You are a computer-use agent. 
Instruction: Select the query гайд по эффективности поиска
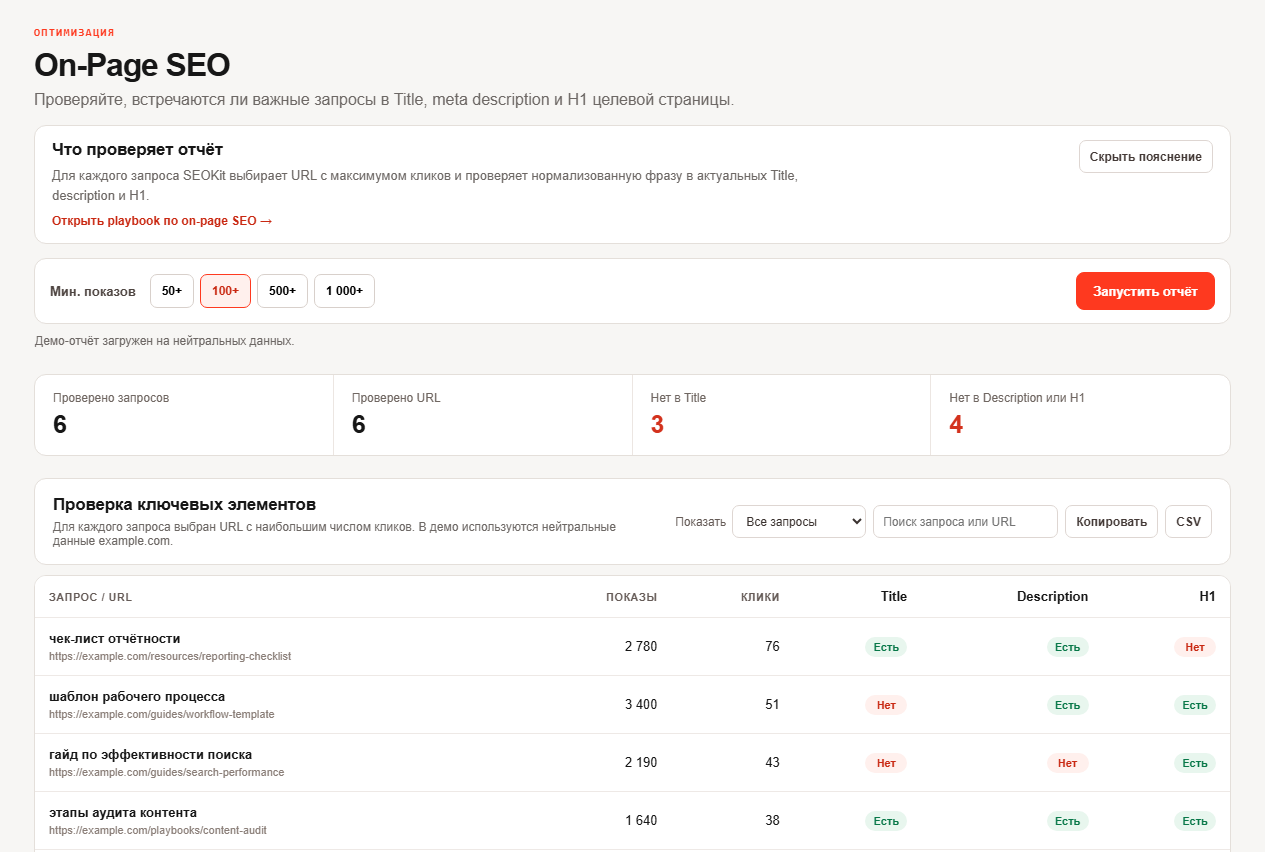(x=150, y=755)
